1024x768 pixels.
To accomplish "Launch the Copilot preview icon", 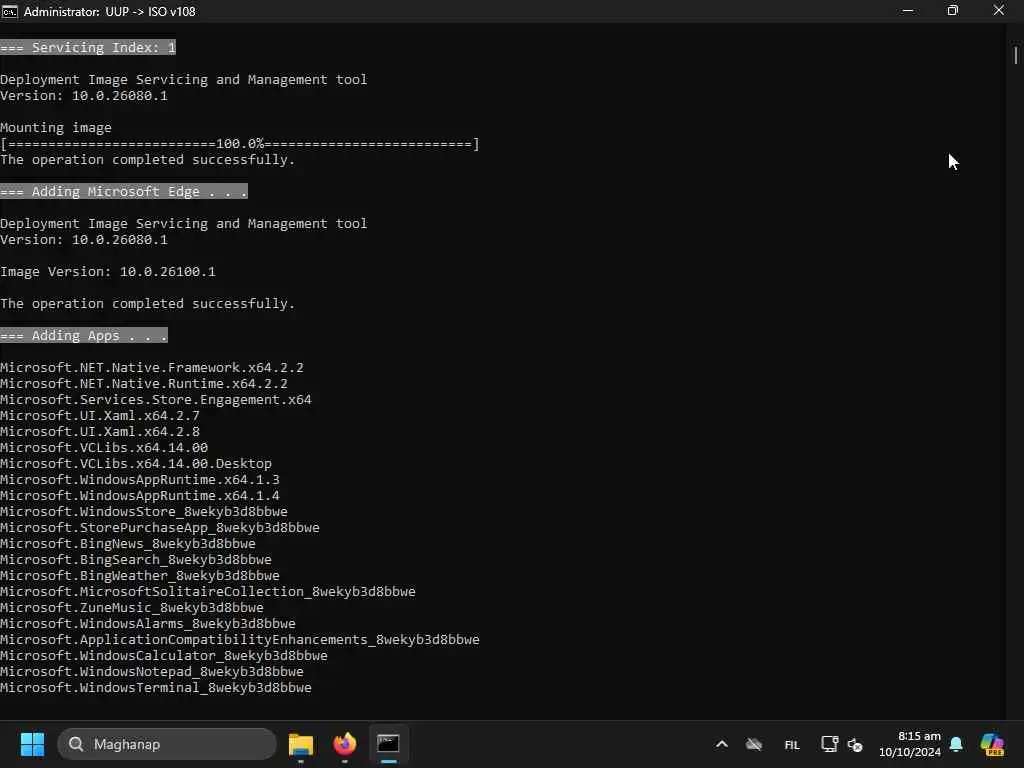I will [x=992, y=744].
